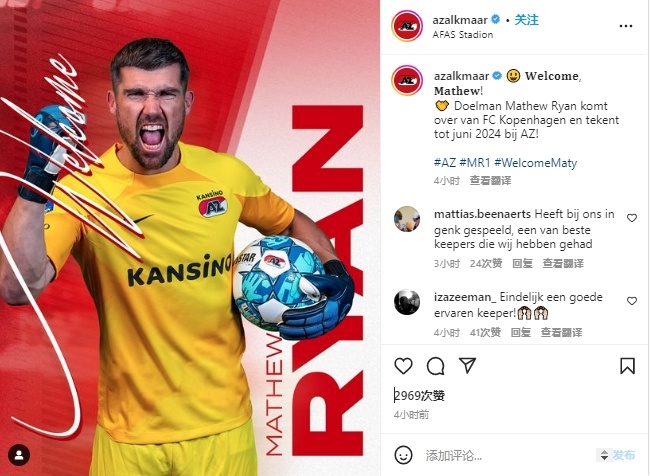Click the stepper arrows beside 发布
Image resolution: width=650 pixels, height=476 pixels.
(604, 455)
